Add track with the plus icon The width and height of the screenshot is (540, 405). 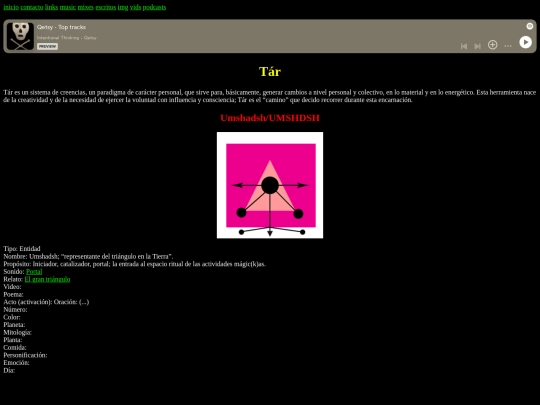coord(492,45)
